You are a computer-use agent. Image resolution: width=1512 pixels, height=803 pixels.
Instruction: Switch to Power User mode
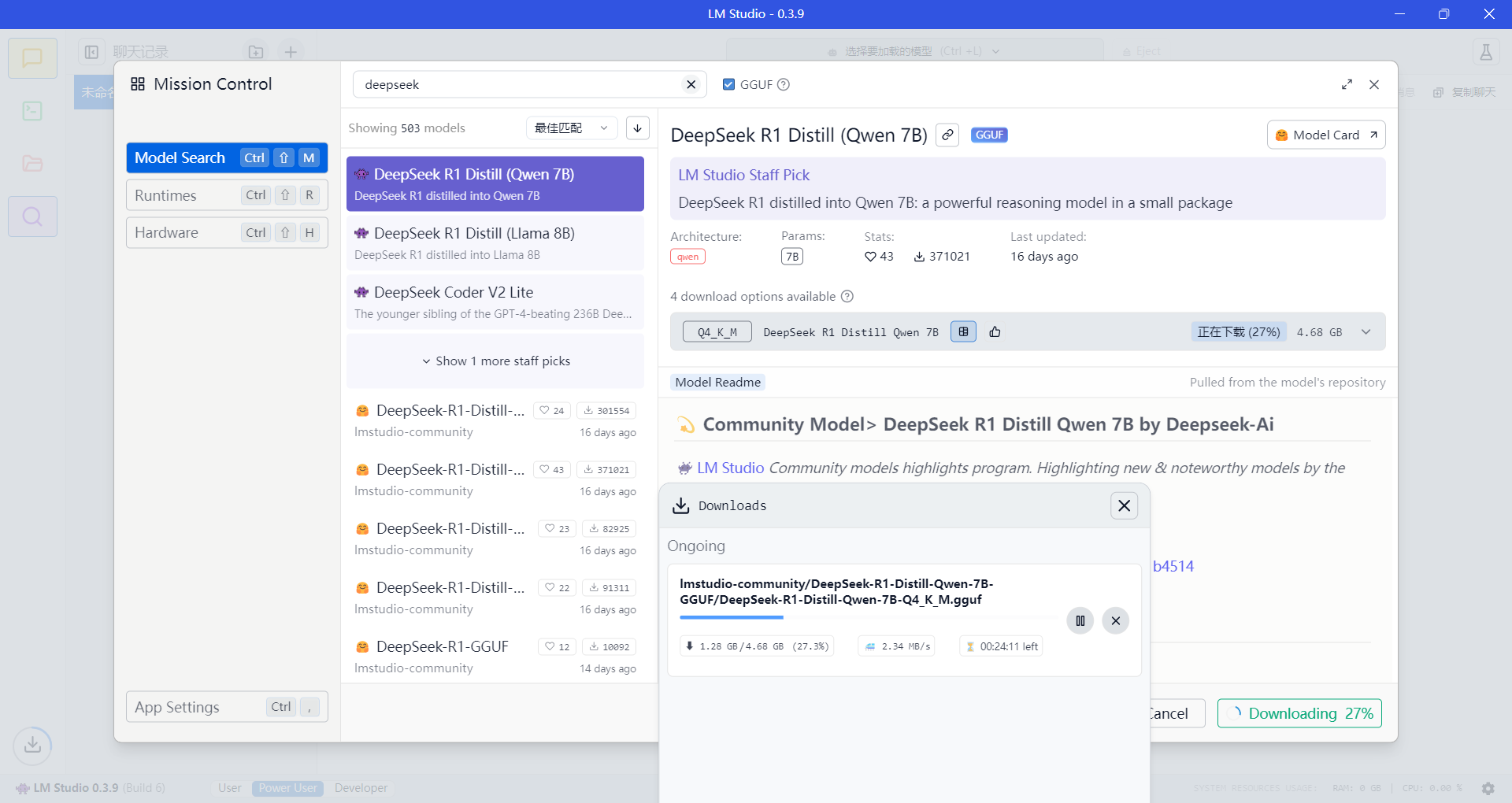tap(287, 788)
